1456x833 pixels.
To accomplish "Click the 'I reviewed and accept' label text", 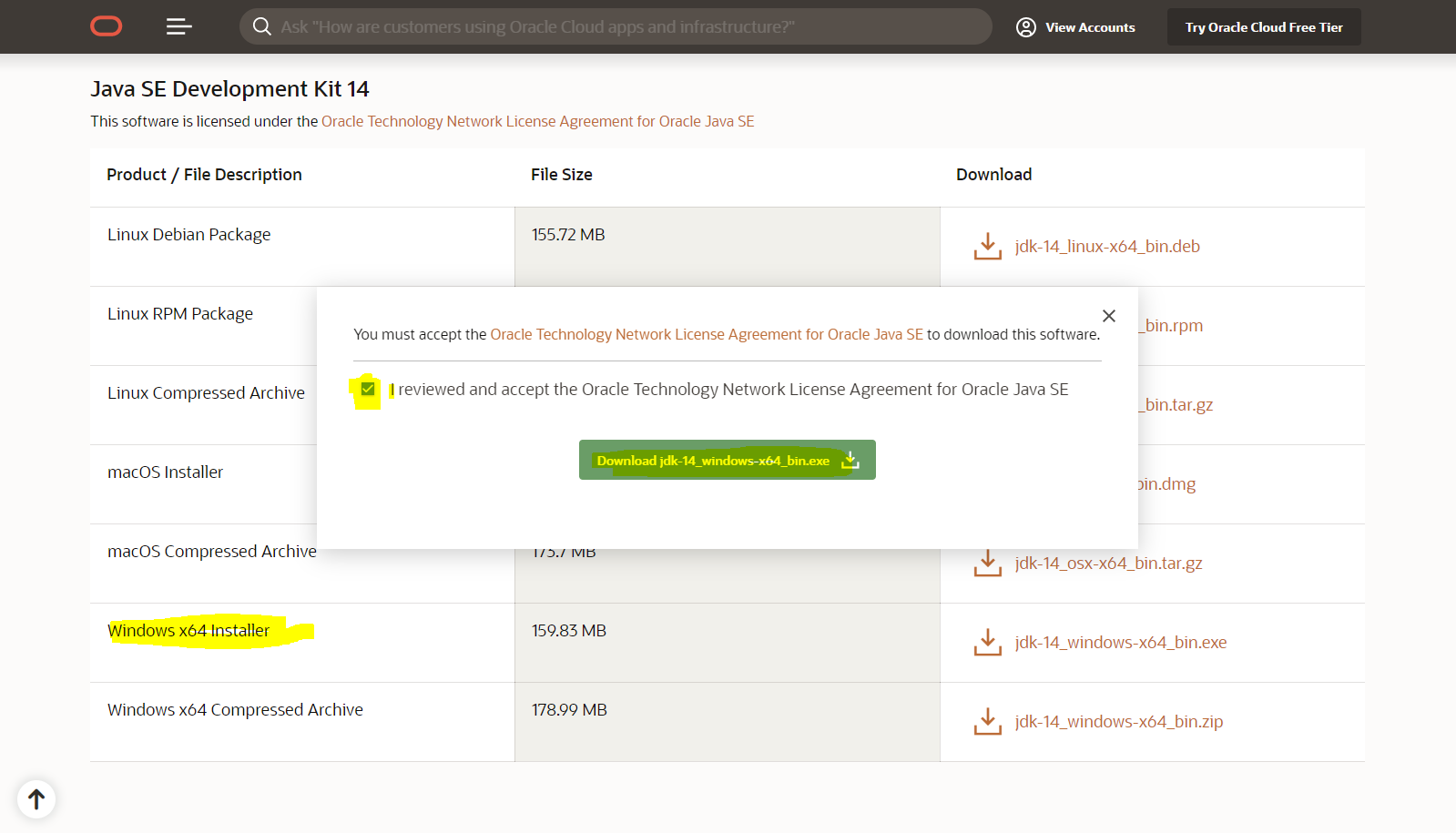I will click(x=728, y=389).
